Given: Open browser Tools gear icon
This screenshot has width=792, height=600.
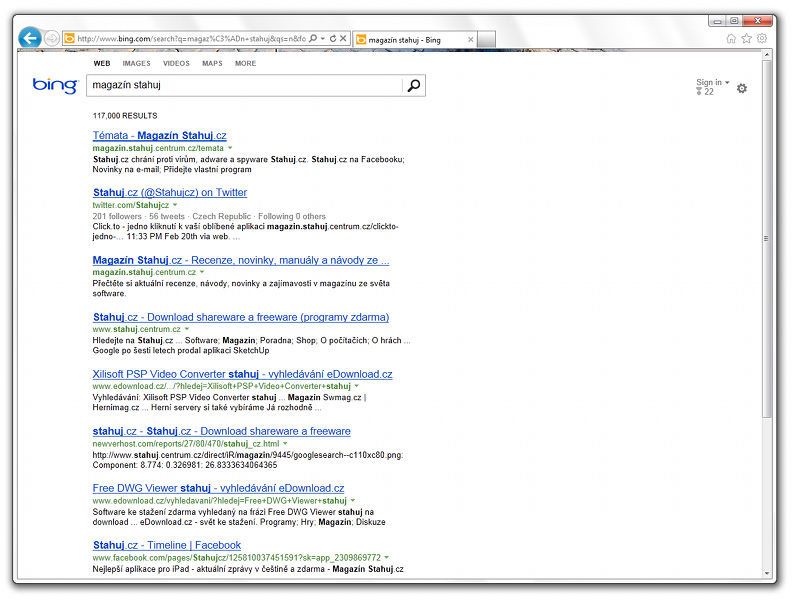Looking at the screenshot, I should (762, 38).
